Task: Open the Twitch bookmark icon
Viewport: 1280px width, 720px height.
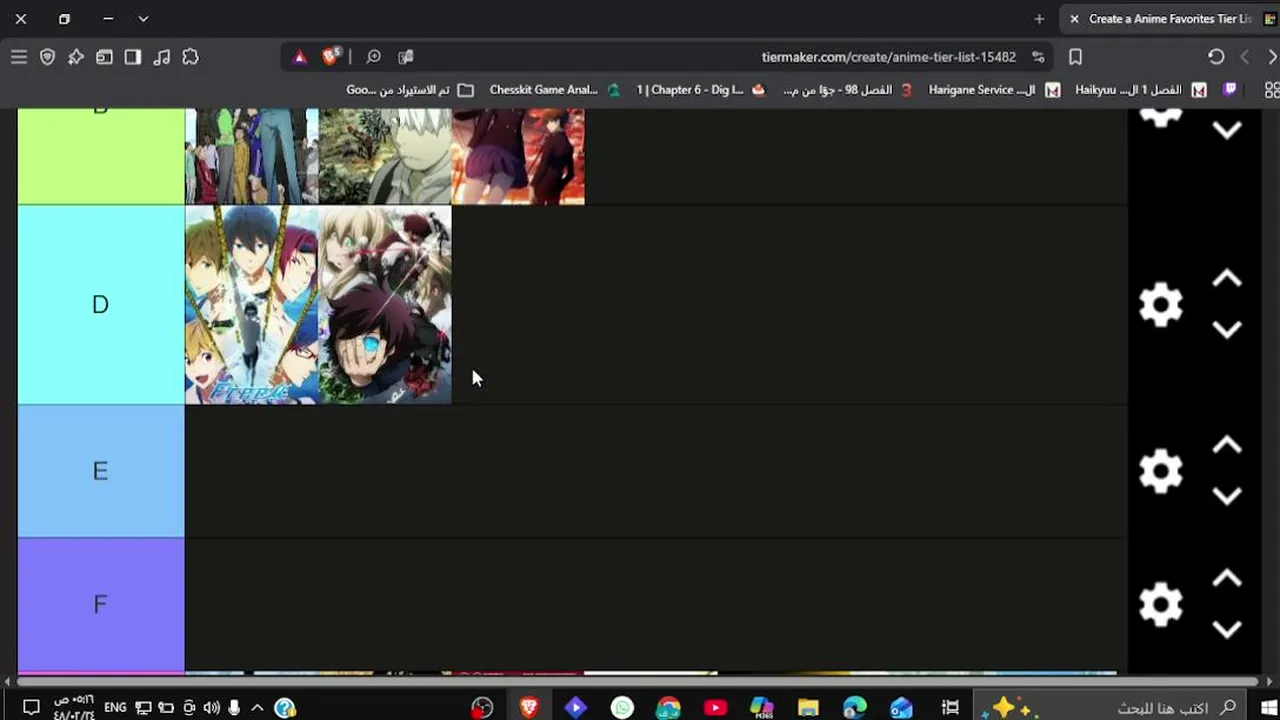Action: (1230, 90)
